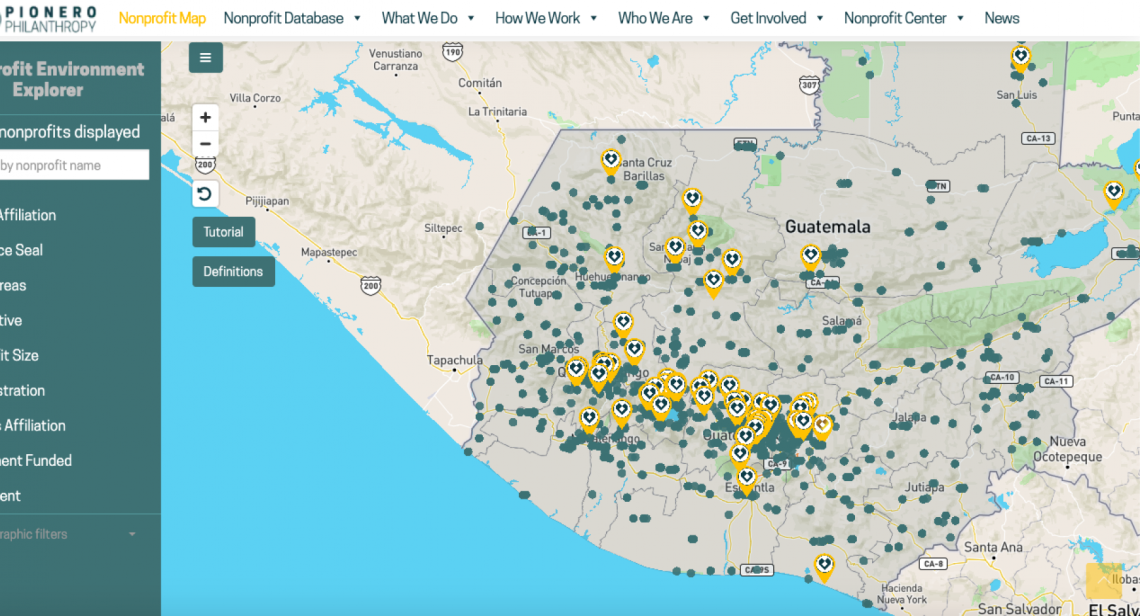The height and width of the screenshot is (616, 1140).
Task: Focus the search by nonprofit name field
Action: tap(73, 165)
